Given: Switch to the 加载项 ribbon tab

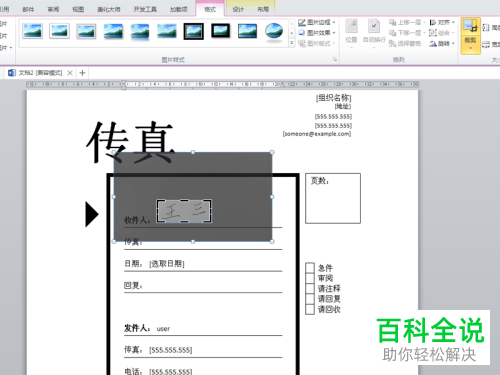Looking at the screenshot, I should [179, 9].
